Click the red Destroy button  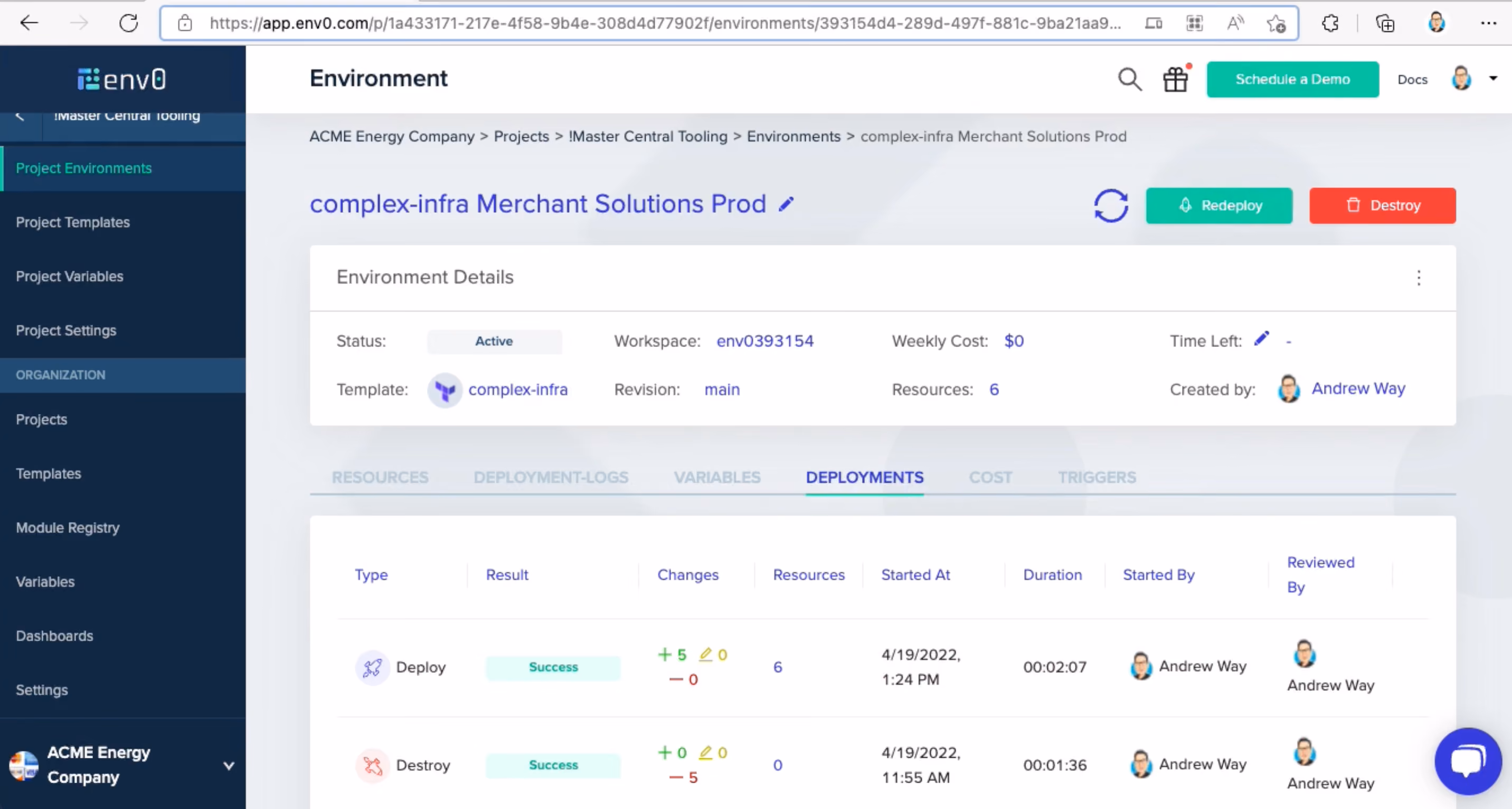tap(1382, 205)
